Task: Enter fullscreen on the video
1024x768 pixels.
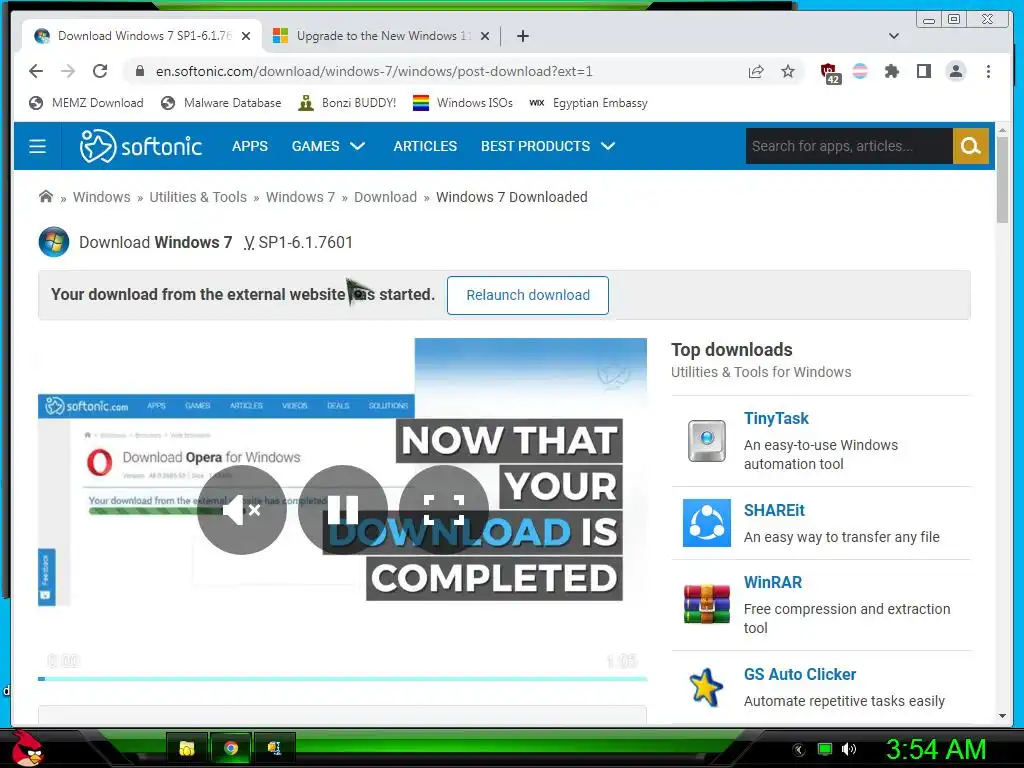Action: point(443,509)
